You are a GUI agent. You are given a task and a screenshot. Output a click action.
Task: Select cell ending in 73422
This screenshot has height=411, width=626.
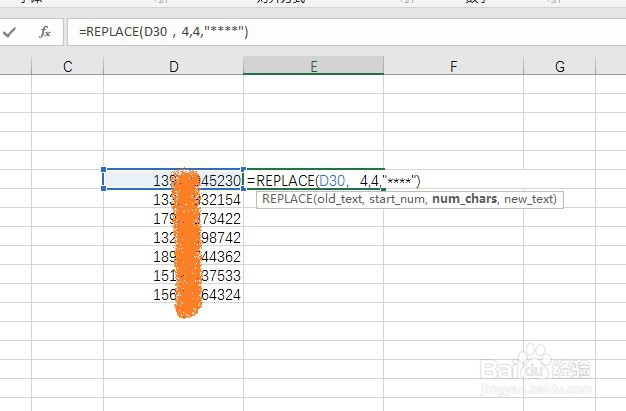pos(173,218)
